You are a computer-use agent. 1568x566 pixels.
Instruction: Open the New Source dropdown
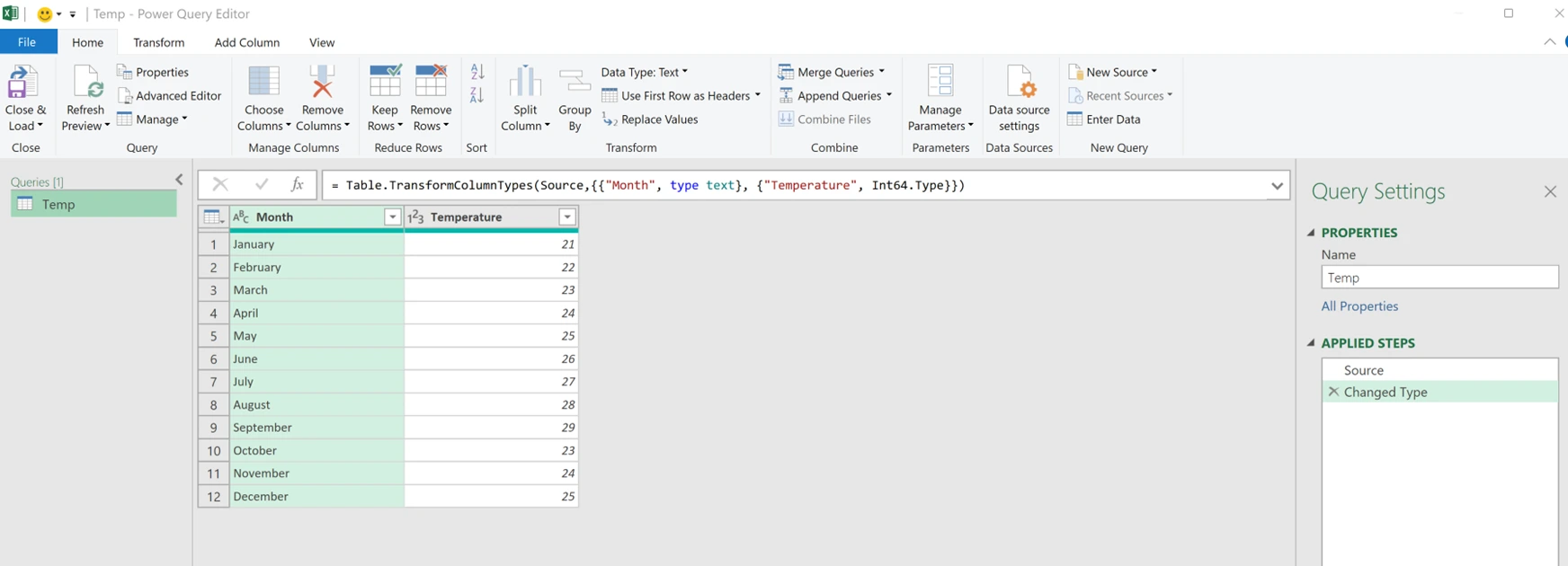pos(1154,72)
